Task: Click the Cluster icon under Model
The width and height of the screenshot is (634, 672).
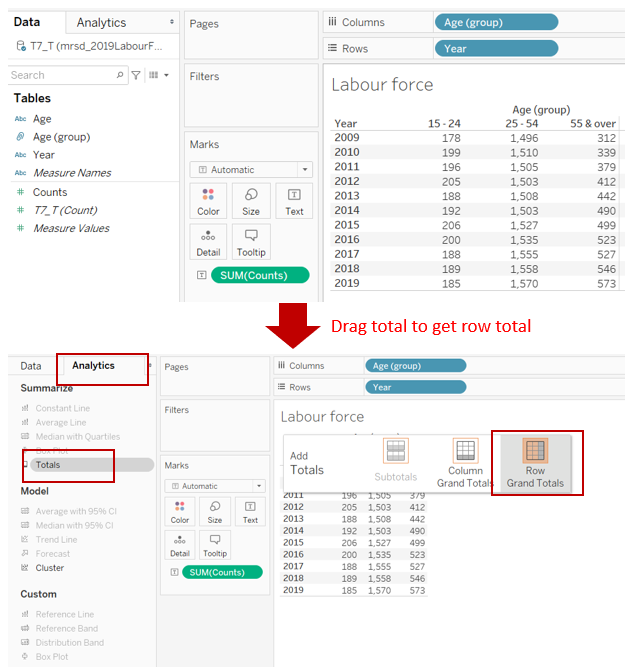Action: (25, 568)
